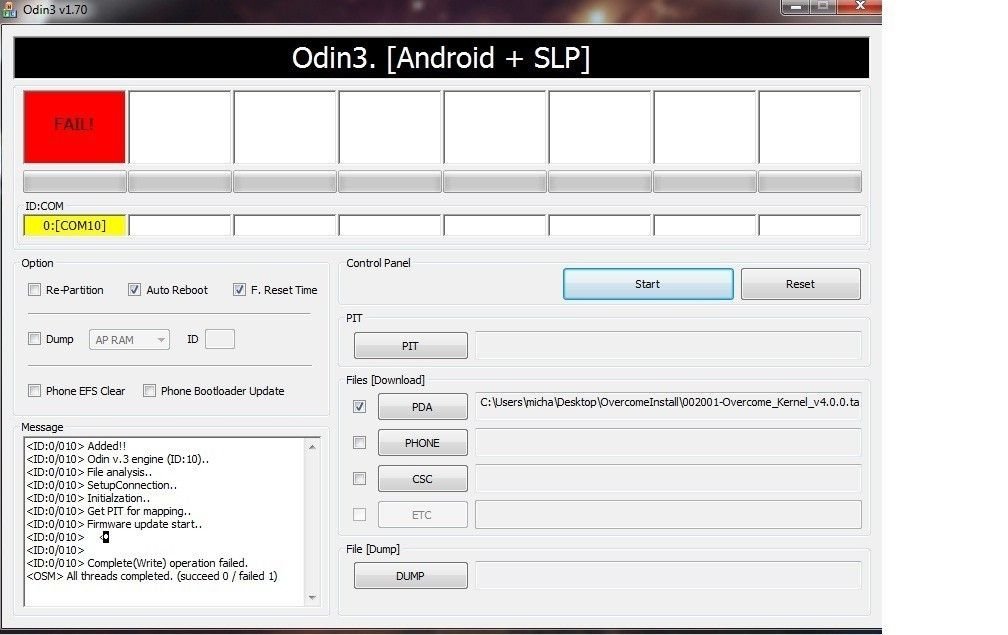Screen dimensions: 1008x635
Task: Click the red FAIL! status box
Action: click(75, 127)
